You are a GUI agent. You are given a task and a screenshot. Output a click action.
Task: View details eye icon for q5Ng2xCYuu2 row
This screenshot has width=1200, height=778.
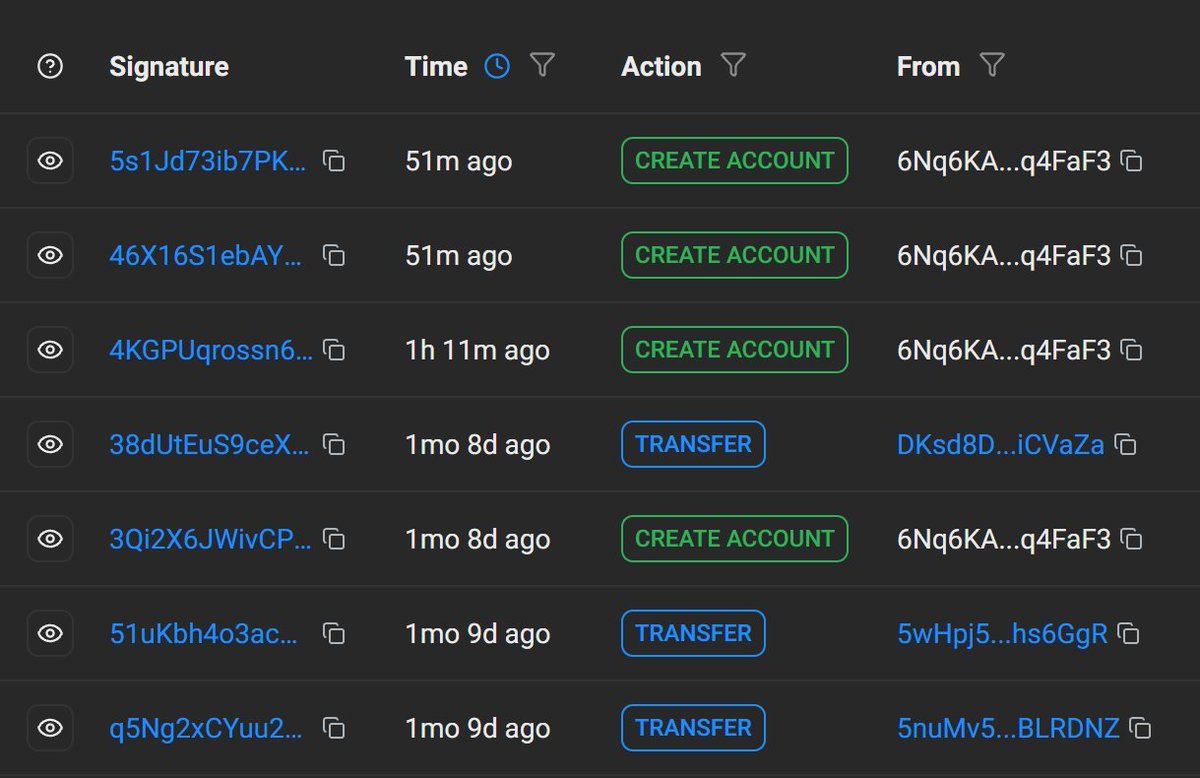pos(50,728)
